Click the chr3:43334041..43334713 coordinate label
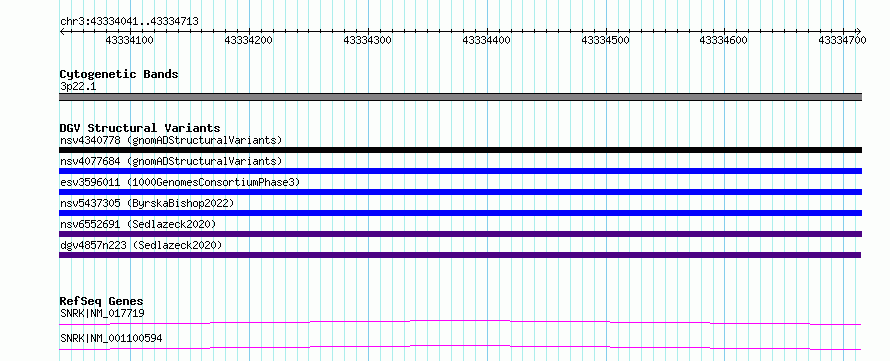The image size is (890, 361). point(129,21)
